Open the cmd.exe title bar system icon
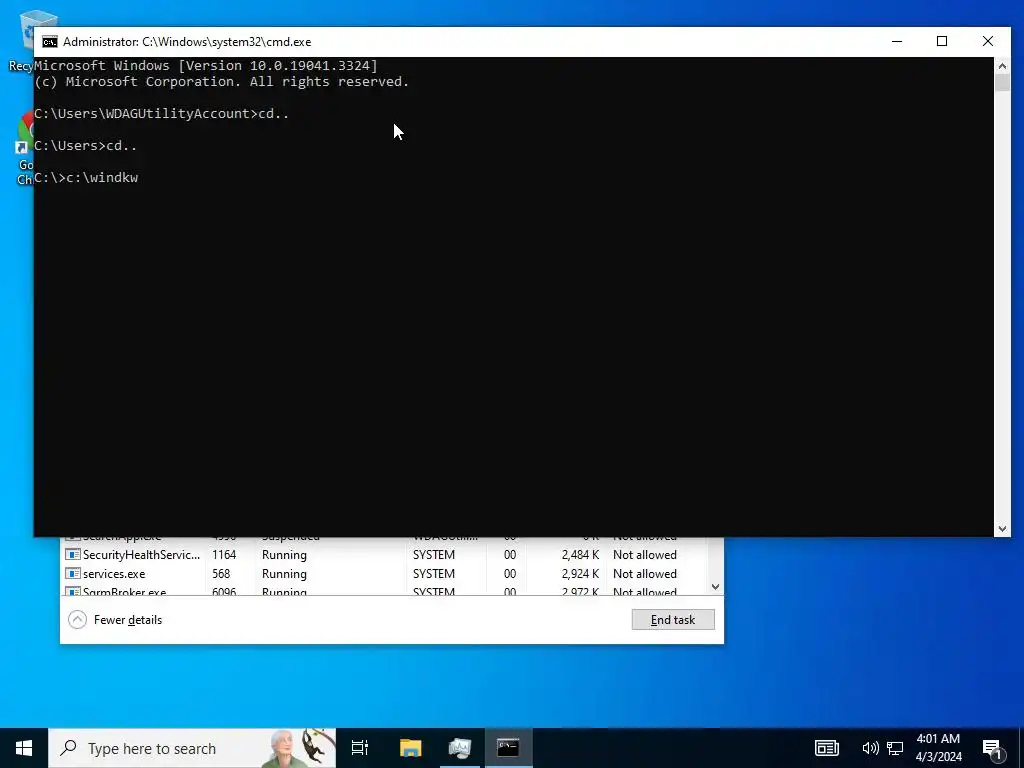Screen dimensions: 1024x768 coord(50,42)
